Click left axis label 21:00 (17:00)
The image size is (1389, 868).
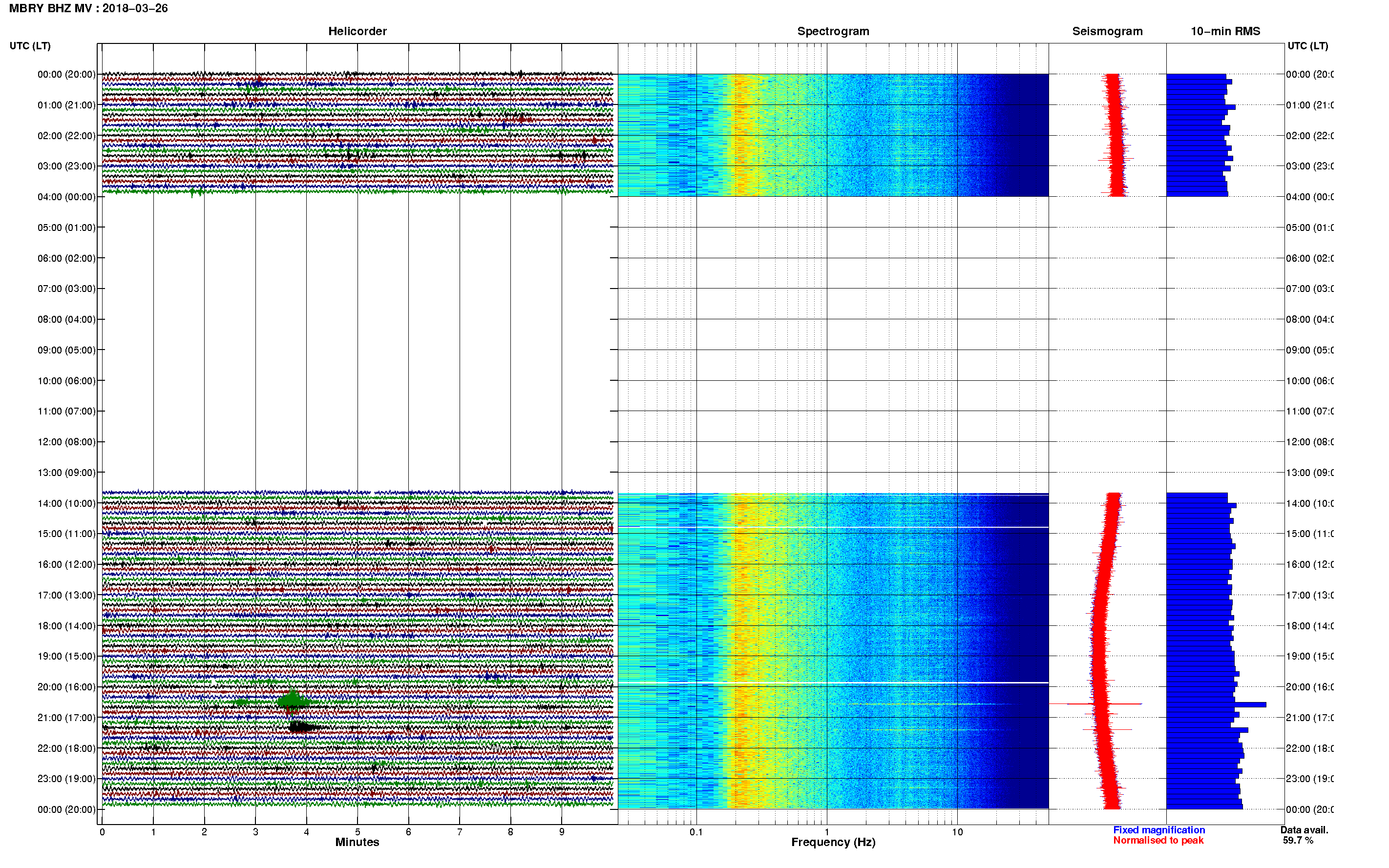[66, 718]
